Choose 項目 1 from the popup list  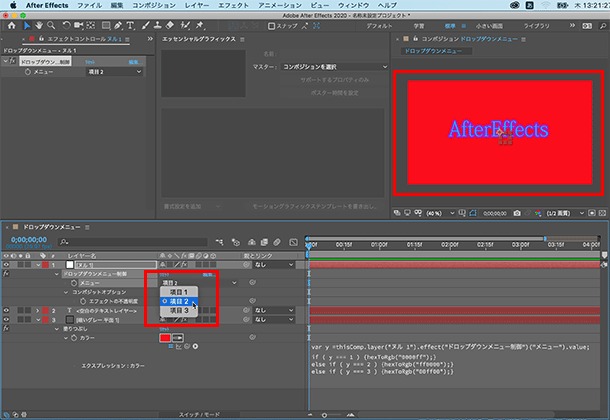(x=179, y=292)
